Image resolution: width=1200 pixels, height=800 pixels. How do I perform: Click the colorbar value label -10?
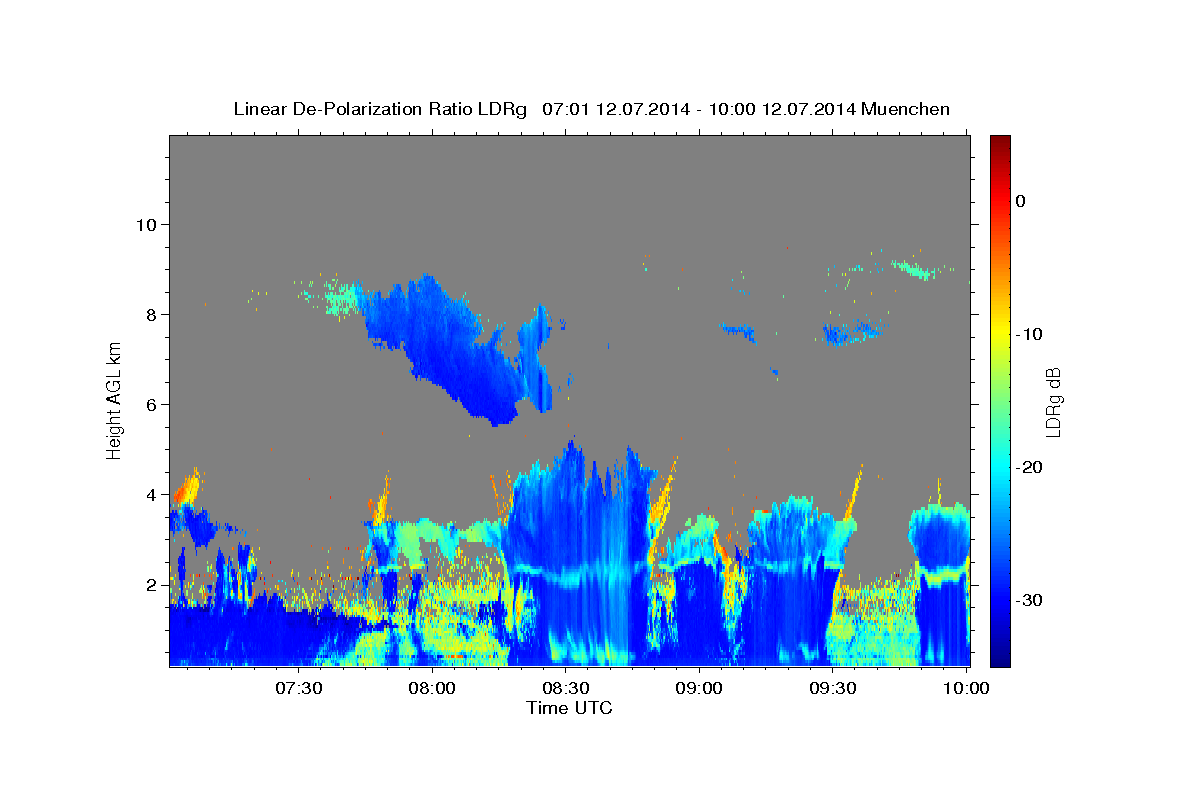(1030, 334)
